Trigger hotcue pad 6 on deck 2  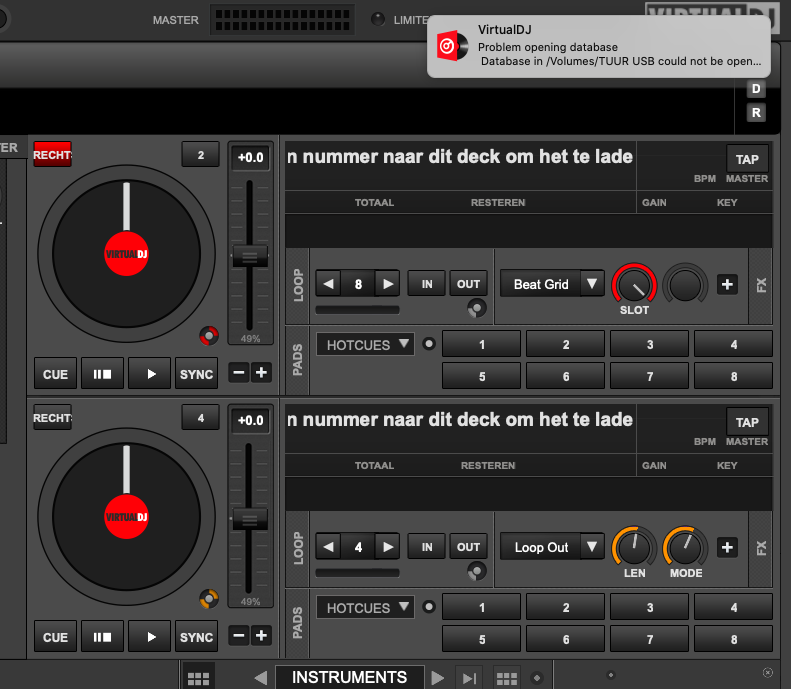point(566,376)
